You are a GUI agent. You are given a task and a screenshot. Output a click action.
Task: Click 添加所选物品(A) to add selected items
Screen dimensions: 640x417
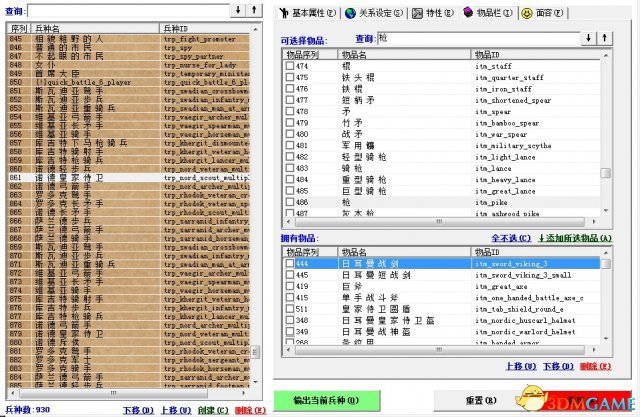[575, 238]
